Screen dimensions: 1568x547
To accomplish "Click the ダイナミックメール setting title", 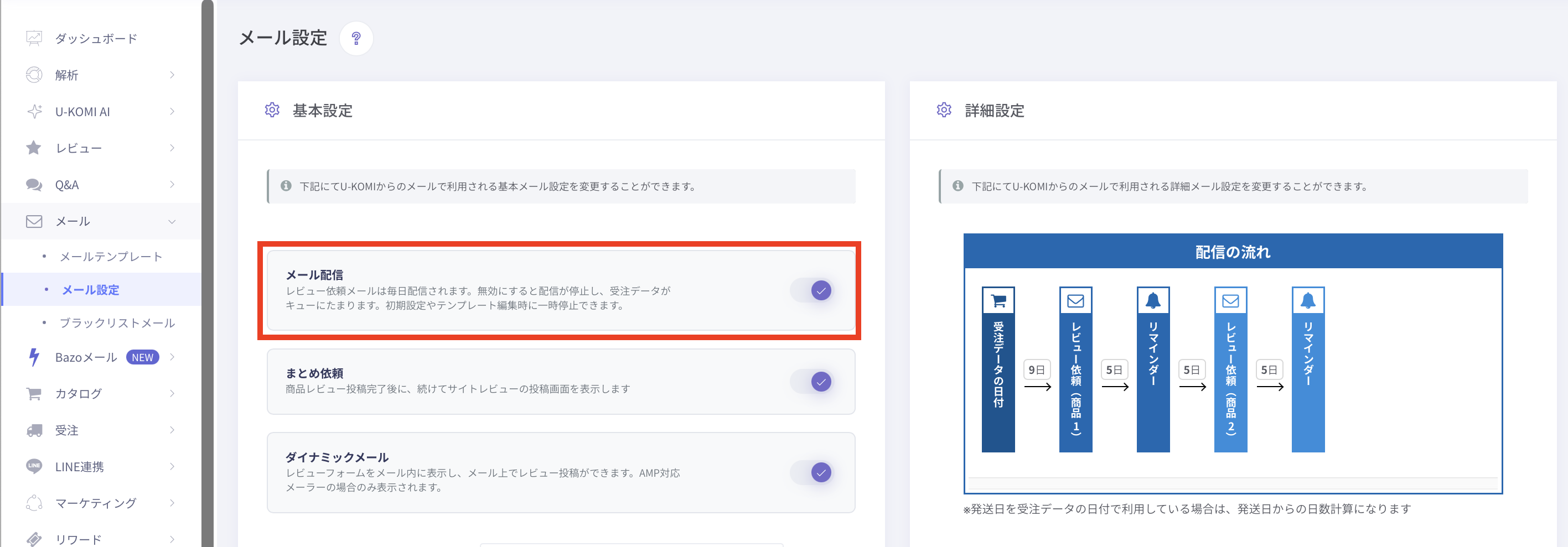I will click(x=337, y=457).
